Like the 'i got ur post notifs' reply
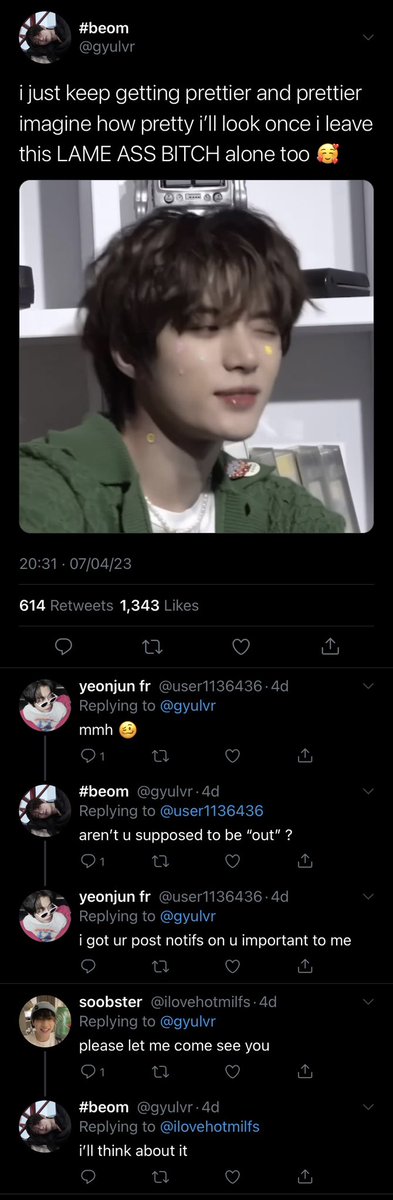This screenshot has width=393, height=1200. pos(232,966)
